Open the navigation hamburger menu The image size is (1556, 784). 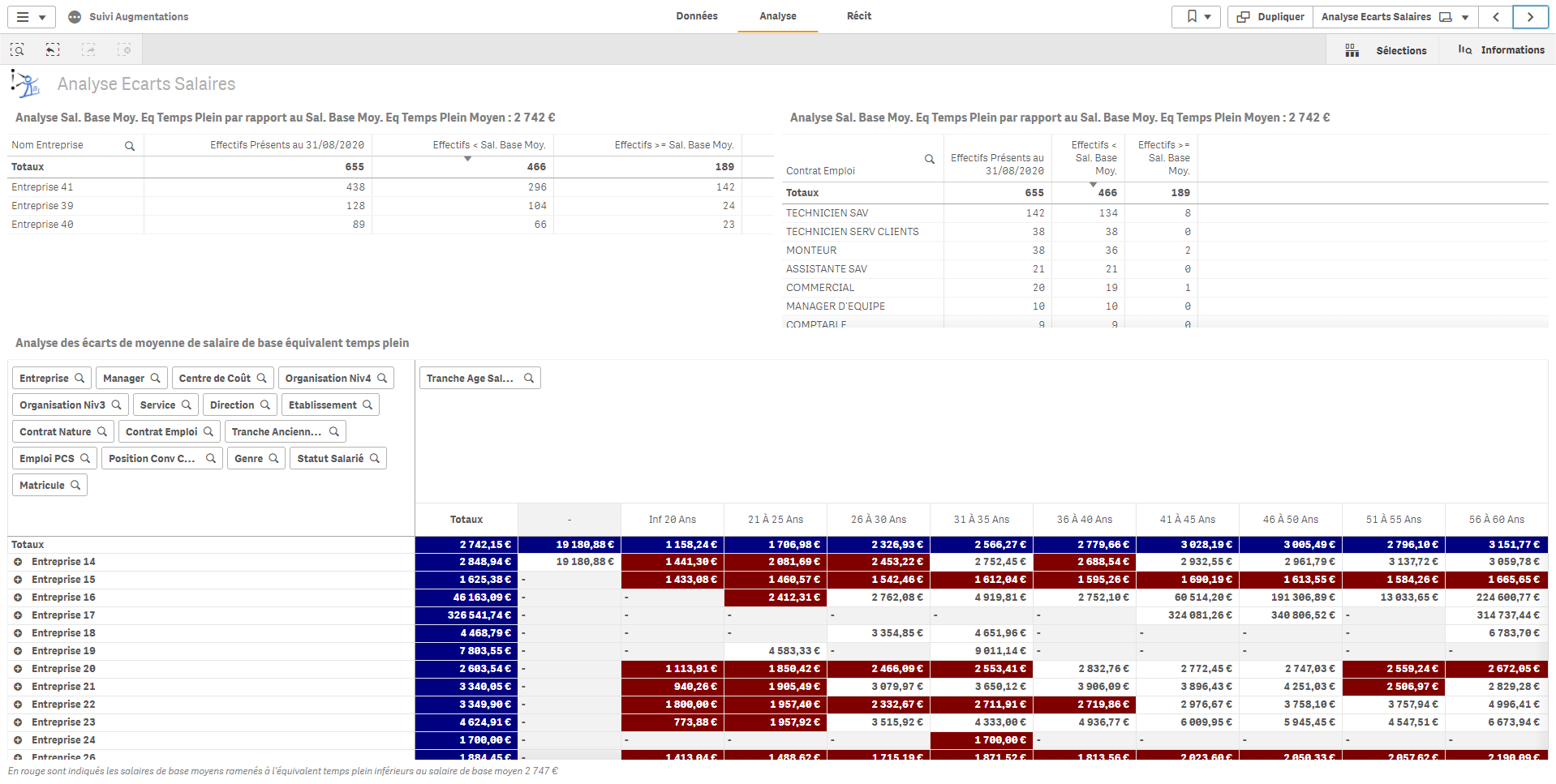[x=23, y=17]
